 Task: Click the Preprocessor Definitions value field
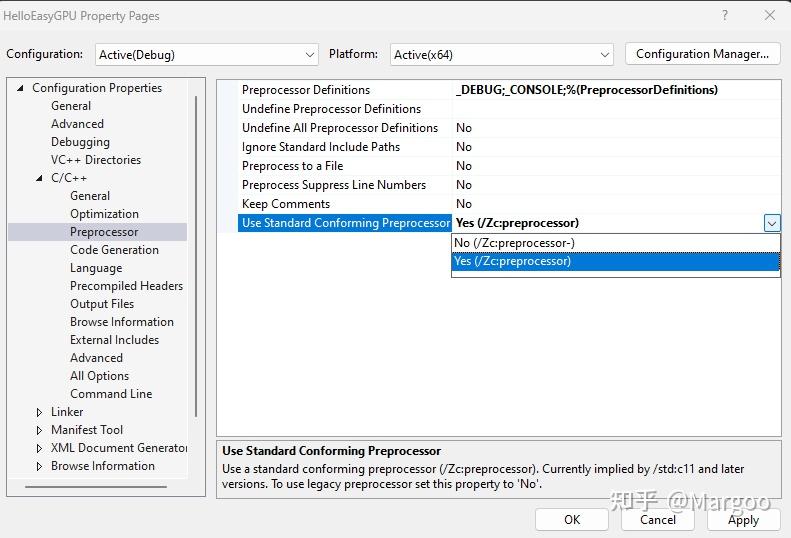[616, 90]
